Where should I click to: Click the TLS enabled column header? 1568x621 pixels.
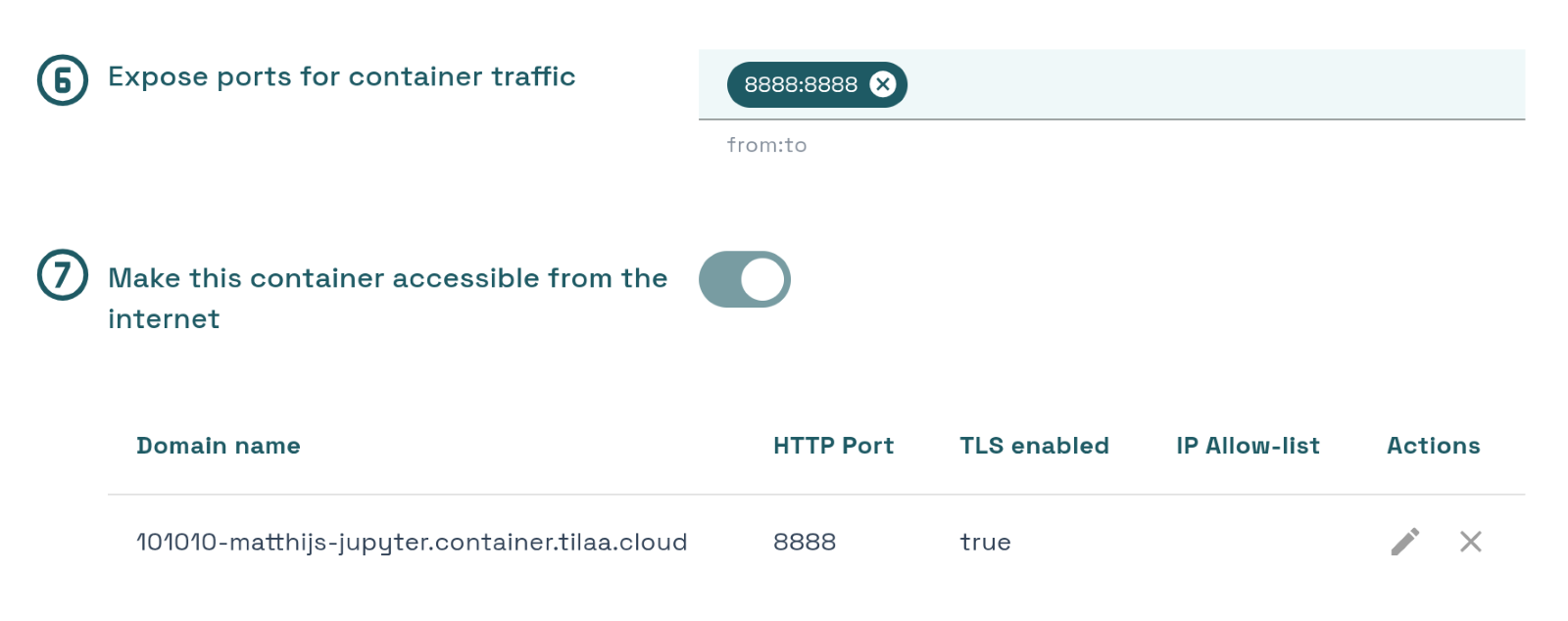[1034, 446]
